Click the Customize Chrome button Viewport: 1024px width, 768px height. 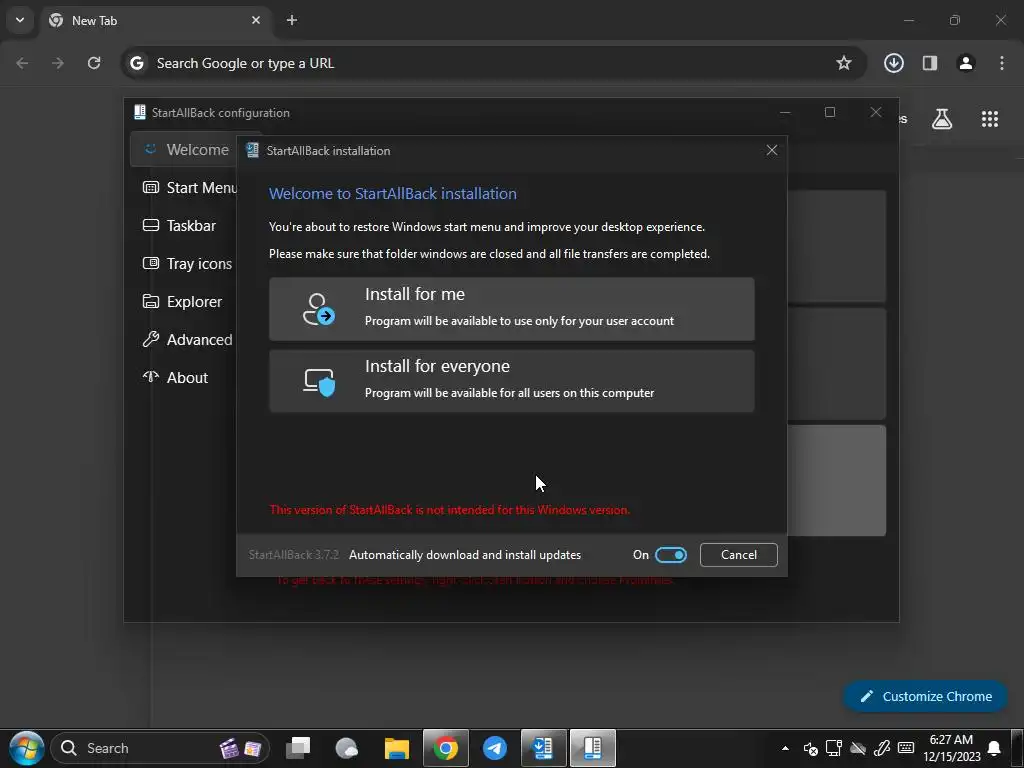click(925, 696)
